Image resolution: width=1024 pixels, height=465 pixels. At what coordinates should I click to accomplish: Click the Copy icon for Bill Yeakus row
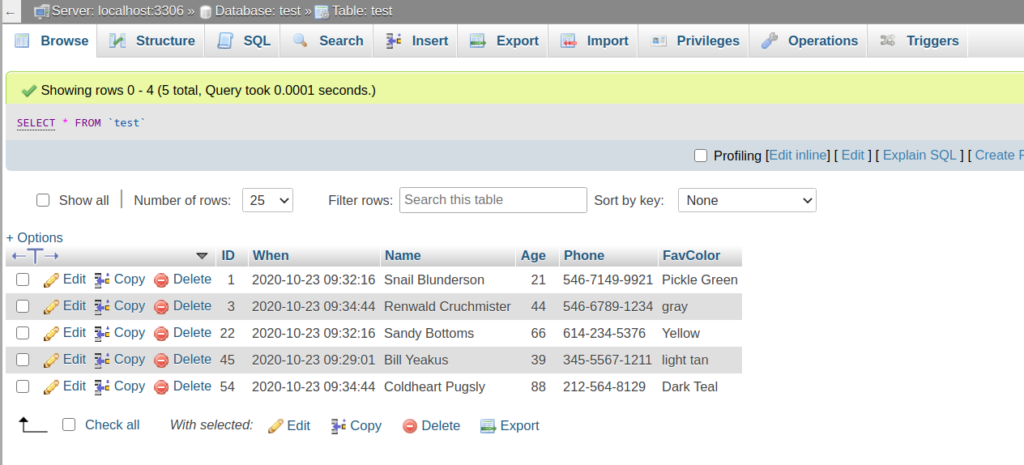tap(102, 360)
